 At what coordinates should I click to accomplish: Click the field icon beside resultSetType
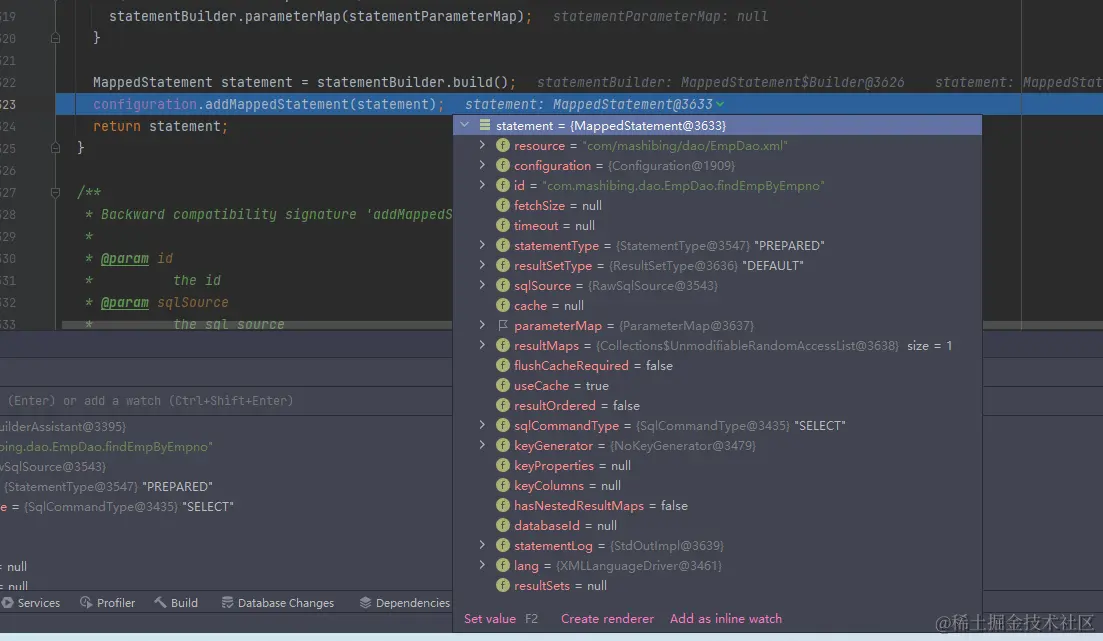tap(502, 265)
